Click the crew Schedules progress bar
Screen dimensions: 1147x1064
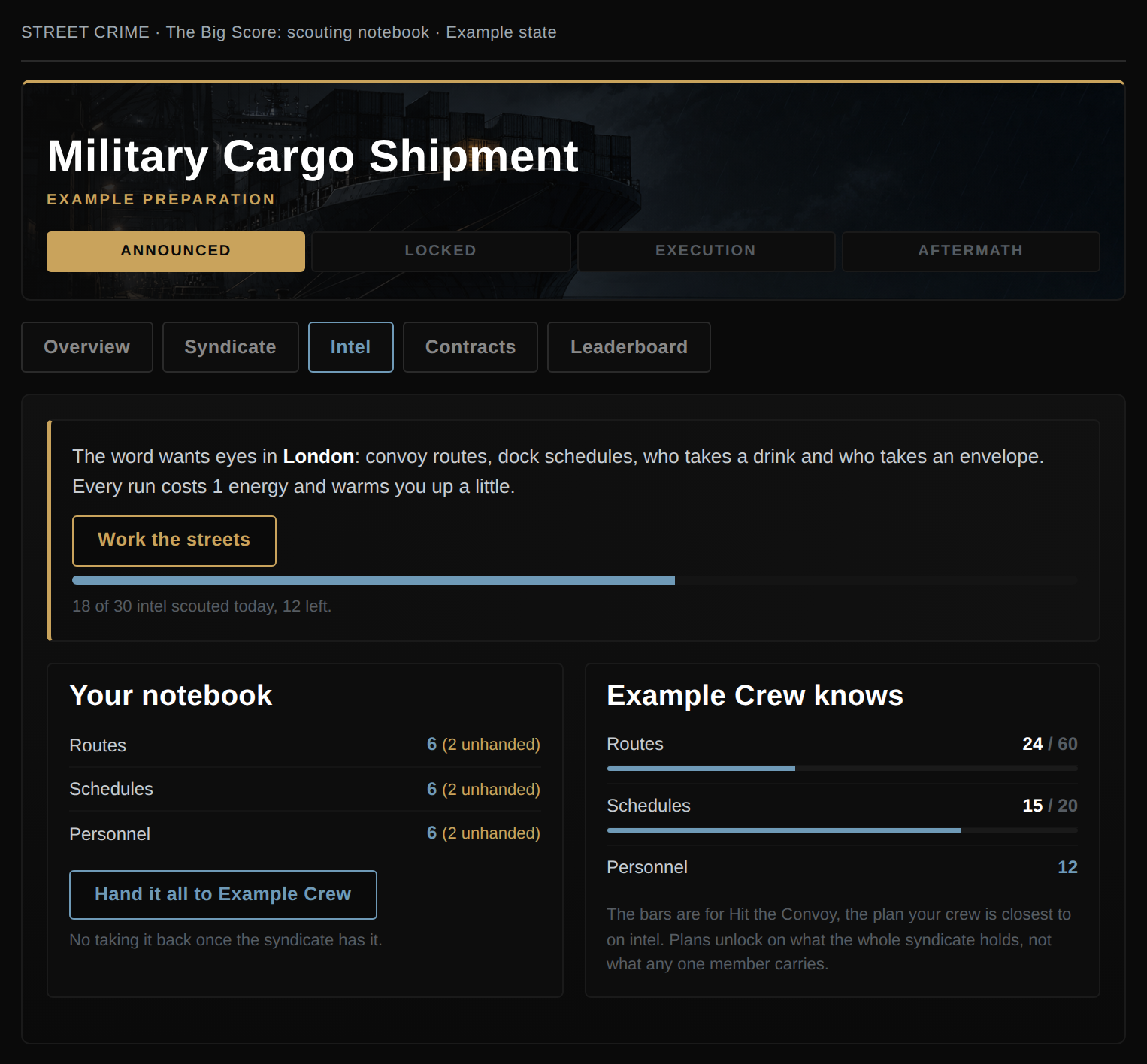click(x=843, y=830)
